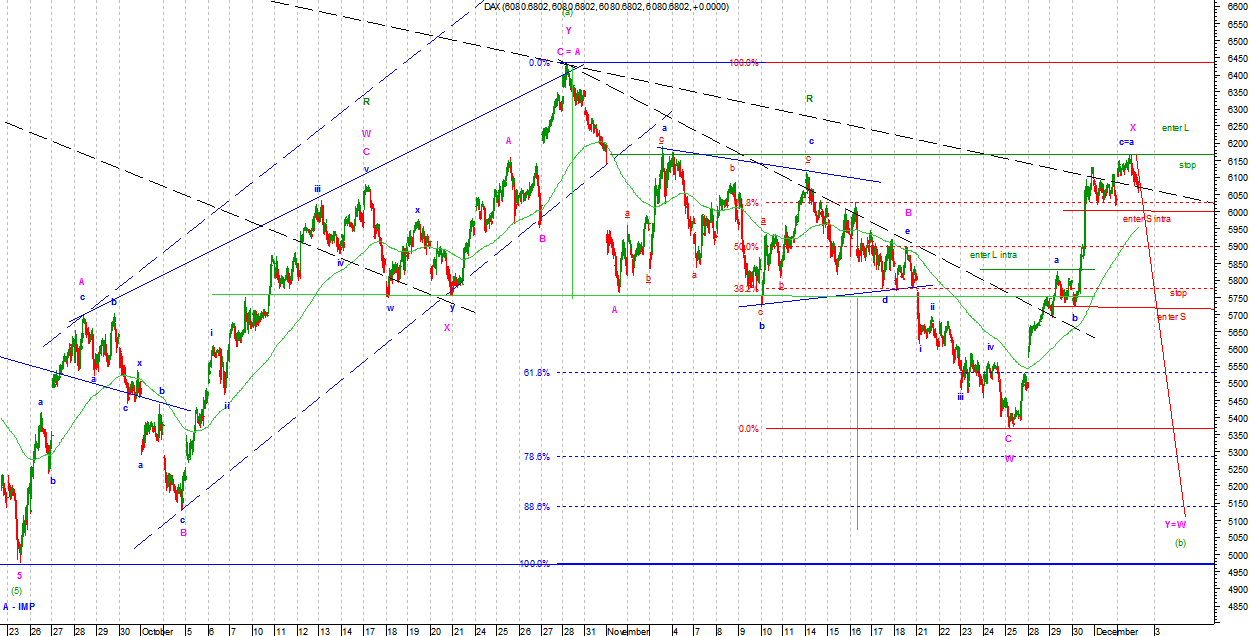Image resolution: width=1250 pixels, height=636 pixels.
Task: Select the red "enter S intra" label
Action: click(x=1146, y=218)
